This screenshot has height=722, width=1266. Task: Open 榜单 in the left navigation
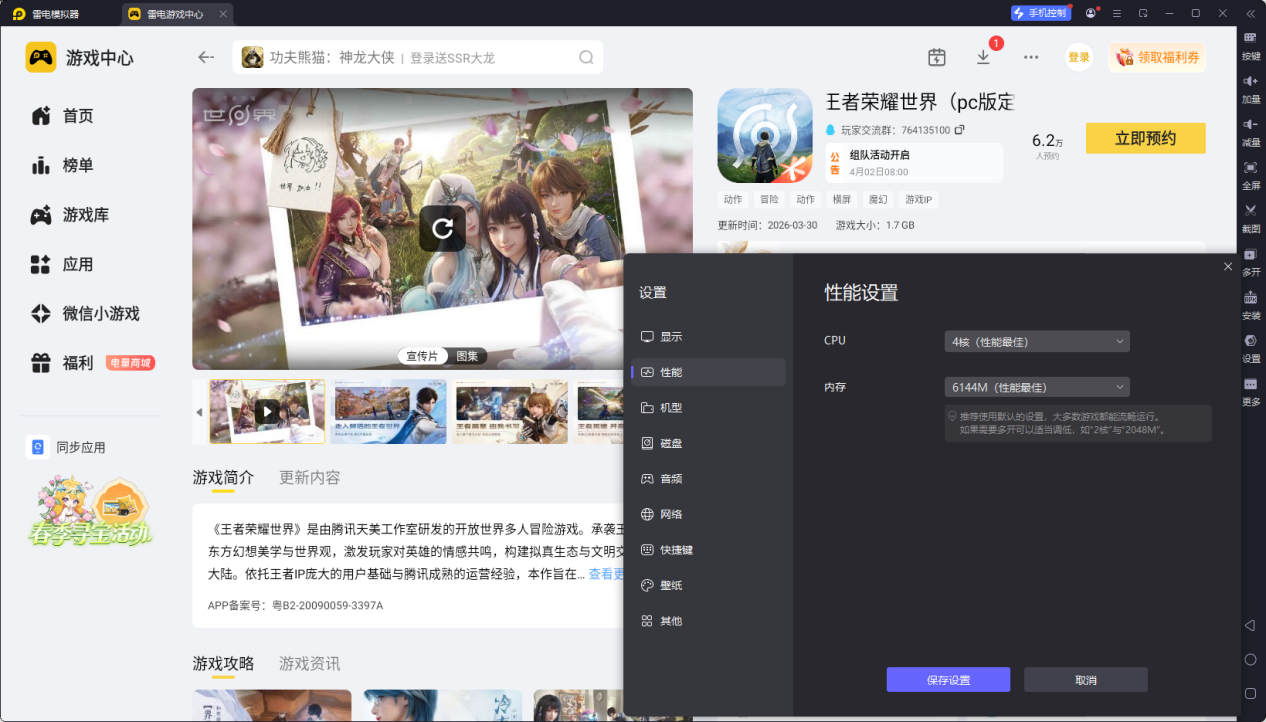(77, 165)
